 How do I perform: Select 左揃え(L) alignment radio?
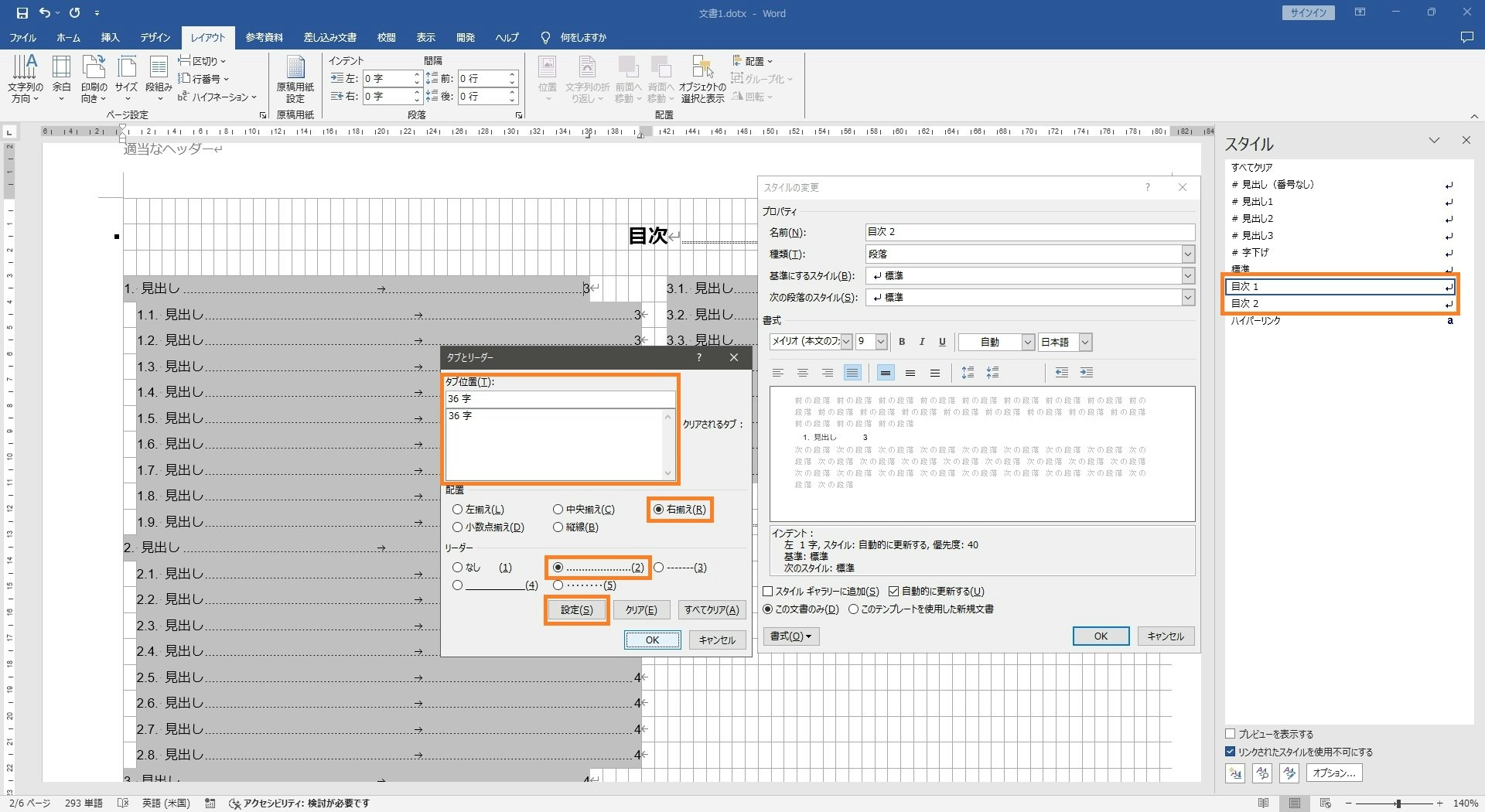[x=458, y=510]
